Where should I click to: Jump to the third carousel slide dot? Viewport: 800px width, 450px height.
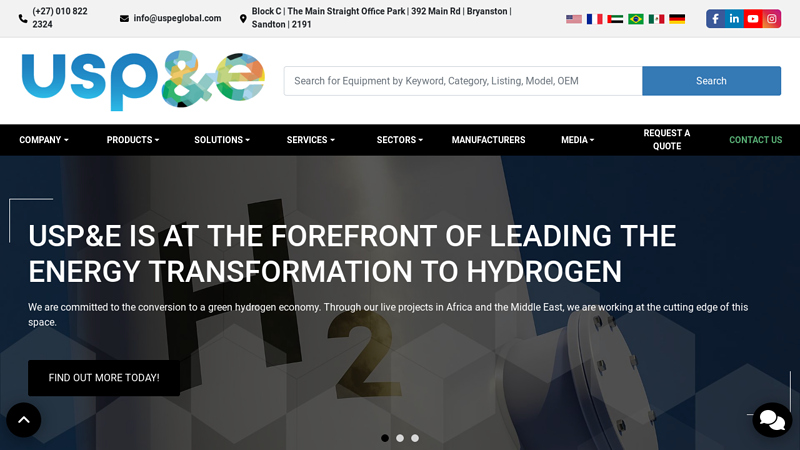coord(415,438)
